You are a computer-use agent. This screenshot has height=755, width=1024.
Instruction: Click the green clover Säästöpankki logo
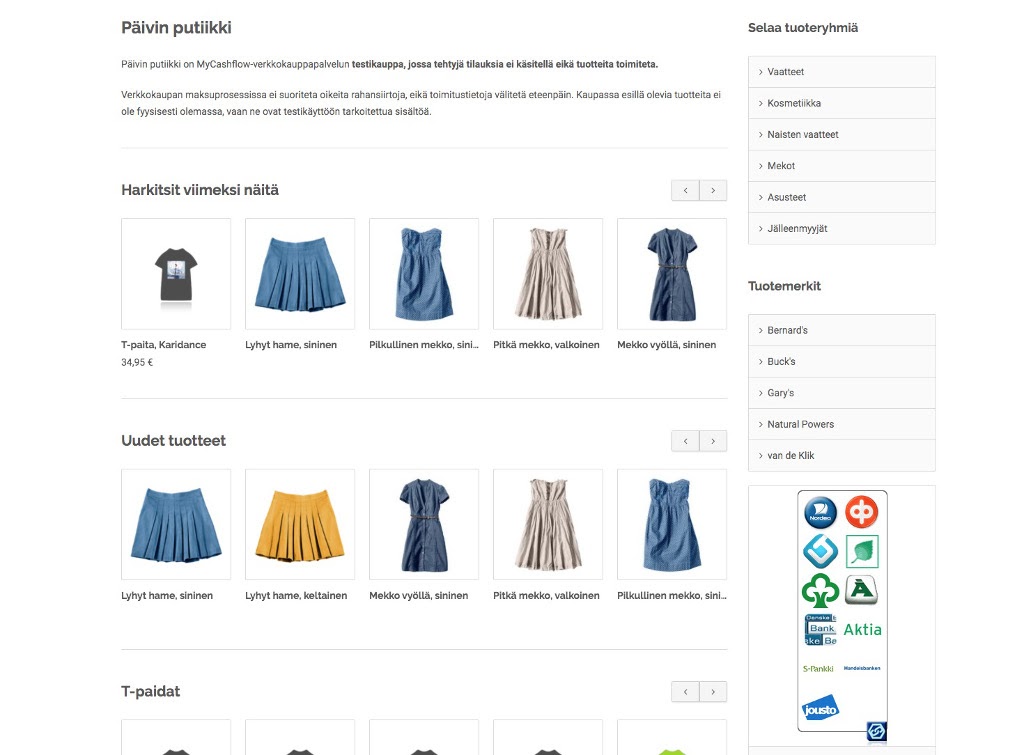coord(820,590)
